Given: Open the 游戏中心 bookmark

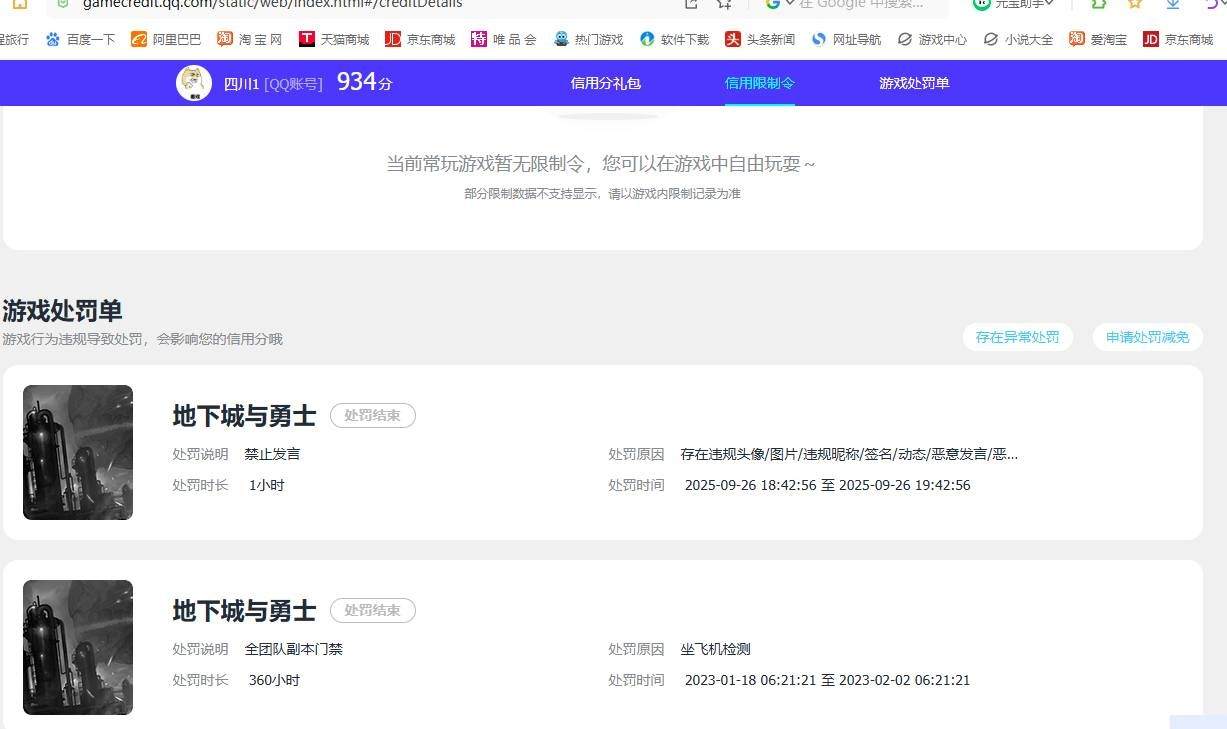Looking at the screenshot, I should pos(932,40).
